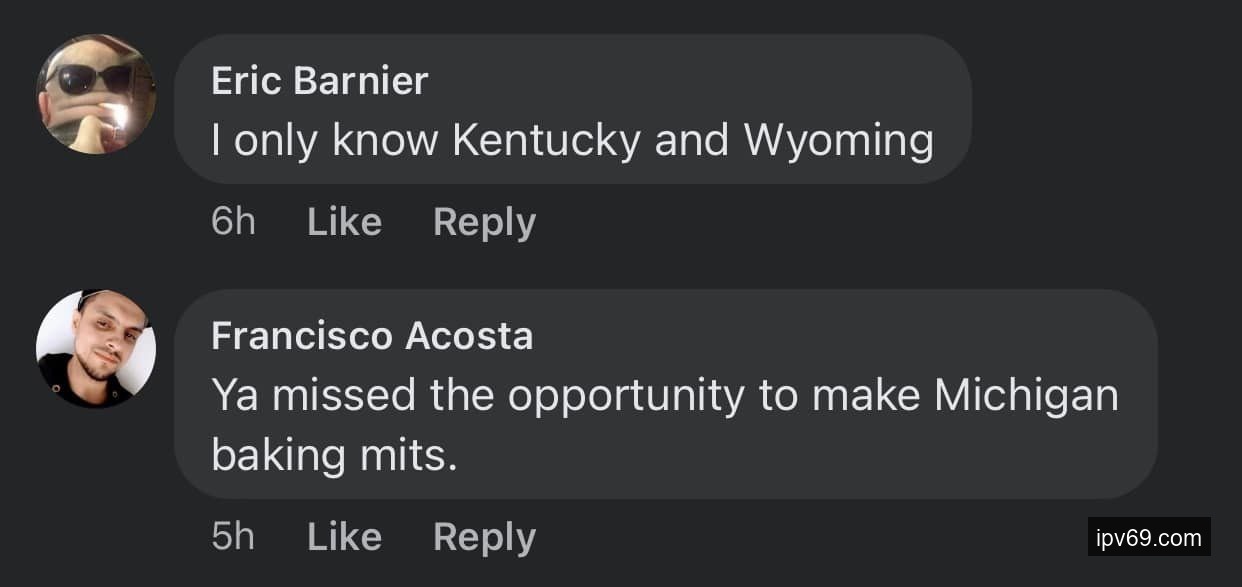The width and height of the screenshot is (1242, 587).
Task: Click the Eric Barnier name link
Action: pyautogui.click(x=320, y=81)
